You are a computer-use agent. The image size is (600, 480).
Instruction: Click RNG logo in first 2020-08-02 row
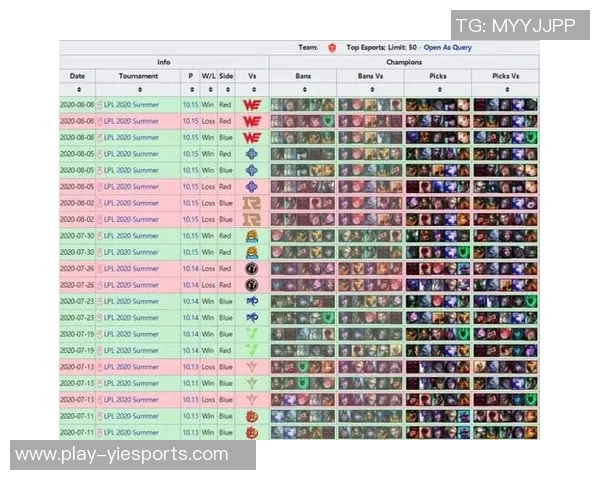pyautogui.click(x=252, y=203)
